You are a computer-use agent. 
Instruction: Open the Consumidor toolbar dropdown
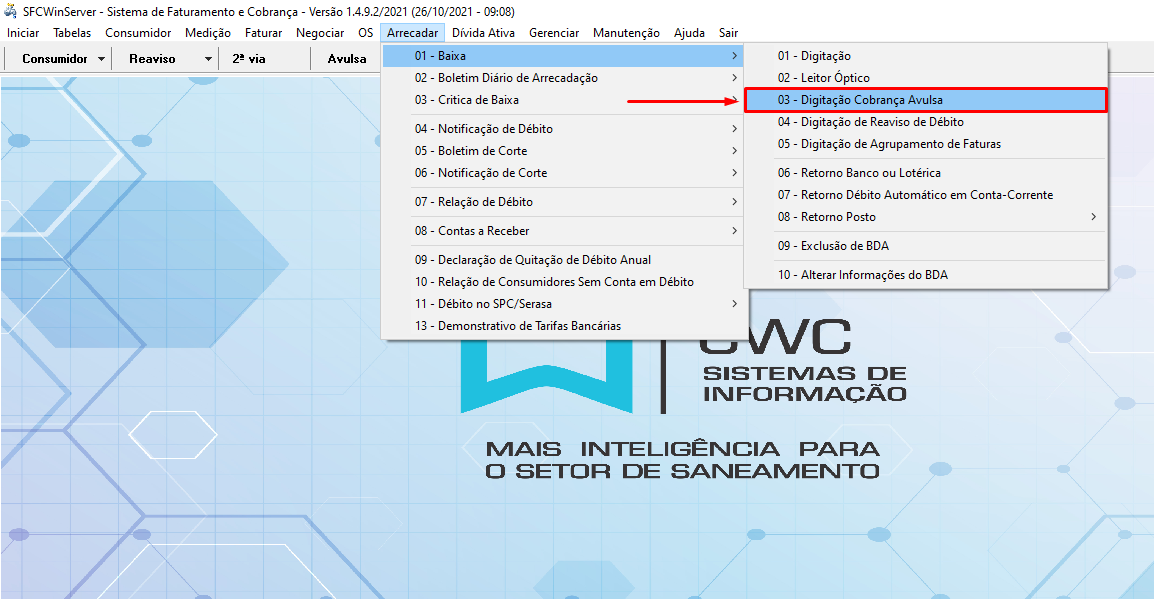click(58, 58)
